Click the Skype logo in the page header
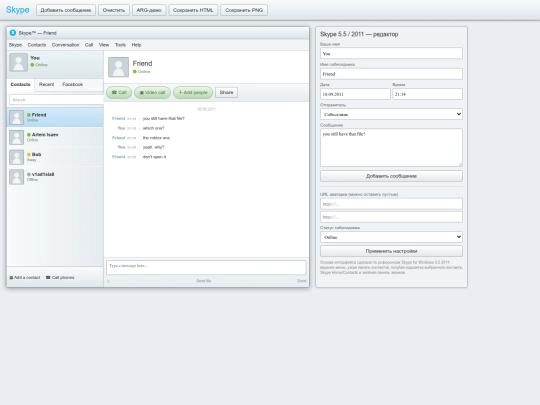This screenshot has width=540, height=405. 18,10
